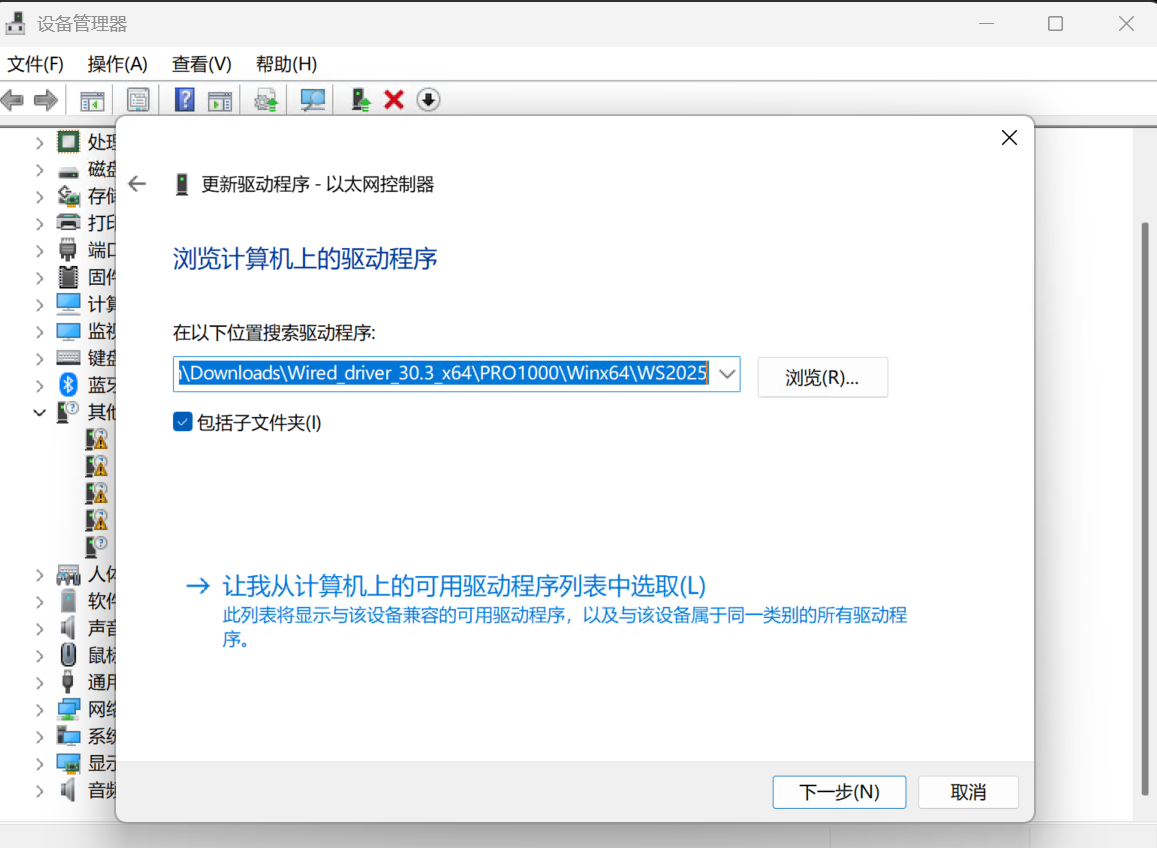Select the speaker icon for 声音 row
This screenshot has height=848, width=1157.
[x=68, y=628]
